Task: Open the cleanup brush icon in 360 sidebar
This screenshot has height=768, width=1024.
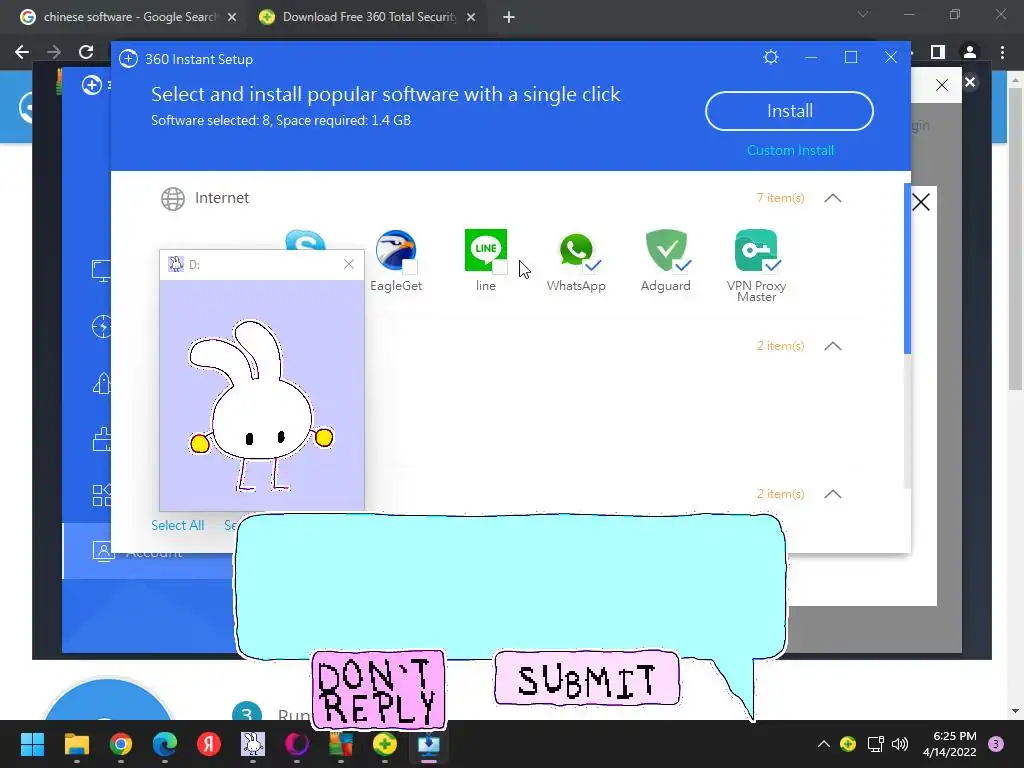Action: click(102, 439)
